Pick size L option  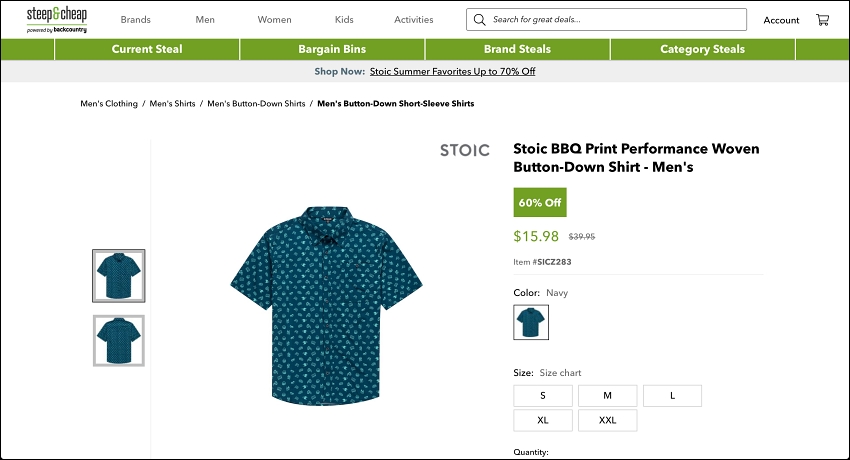click(x=672, y=396)
